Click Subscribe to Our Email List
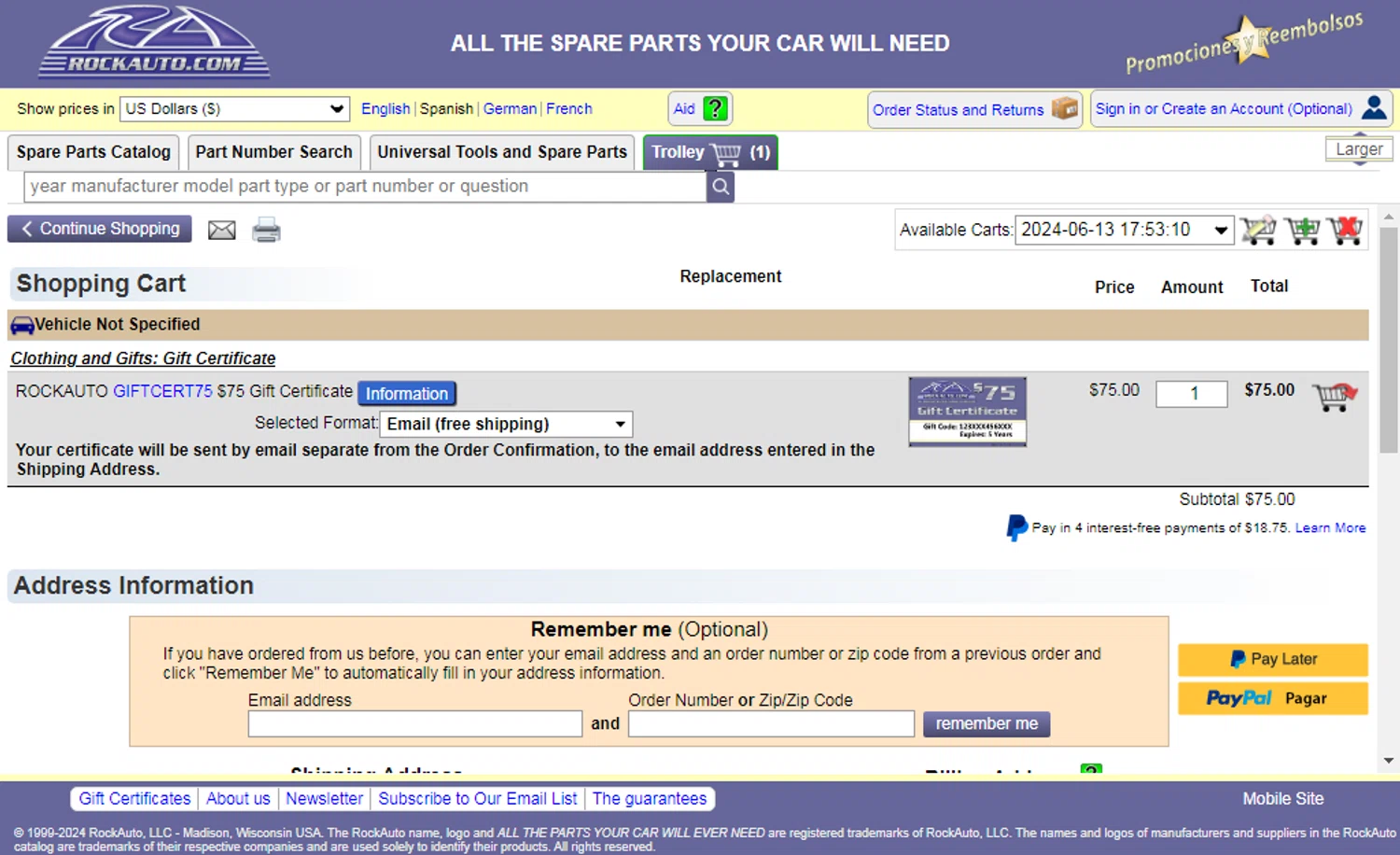This screenshot has width=1400, height=855. [x=477, y=799]
